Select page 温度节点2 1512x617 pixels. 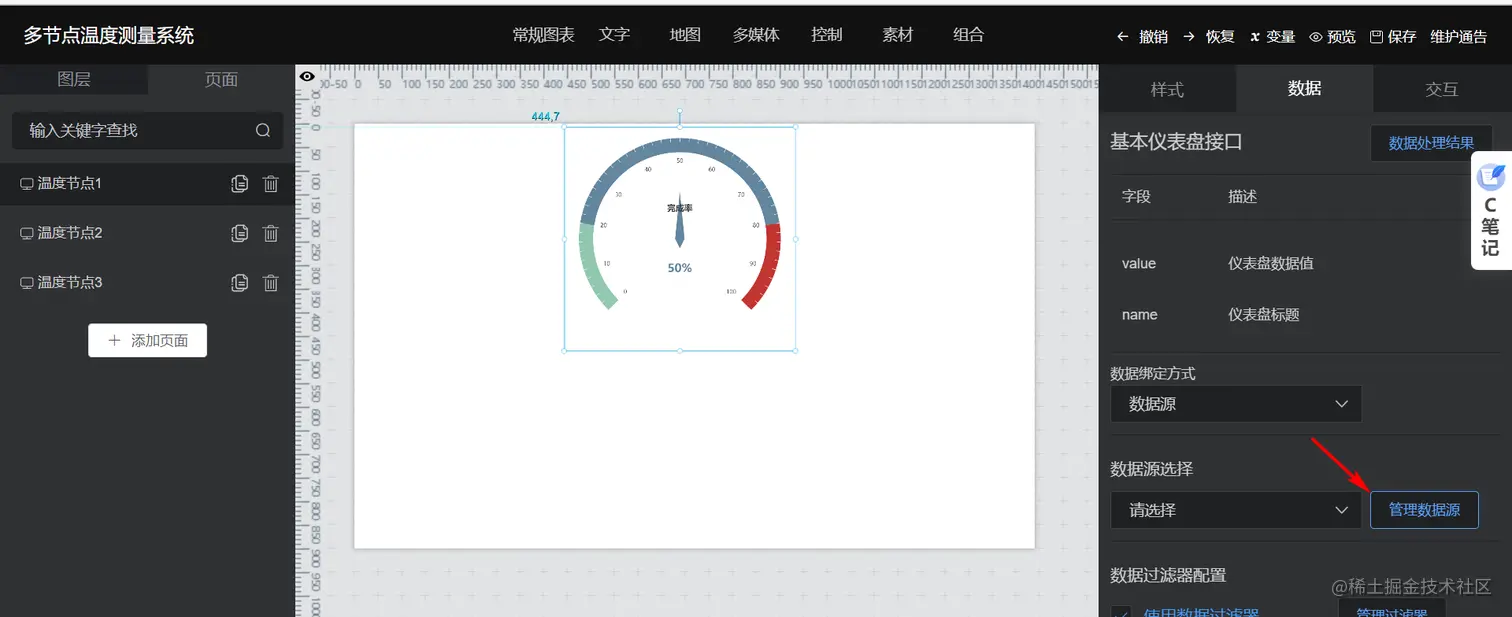pyautogui.click(x=147, y=233)
